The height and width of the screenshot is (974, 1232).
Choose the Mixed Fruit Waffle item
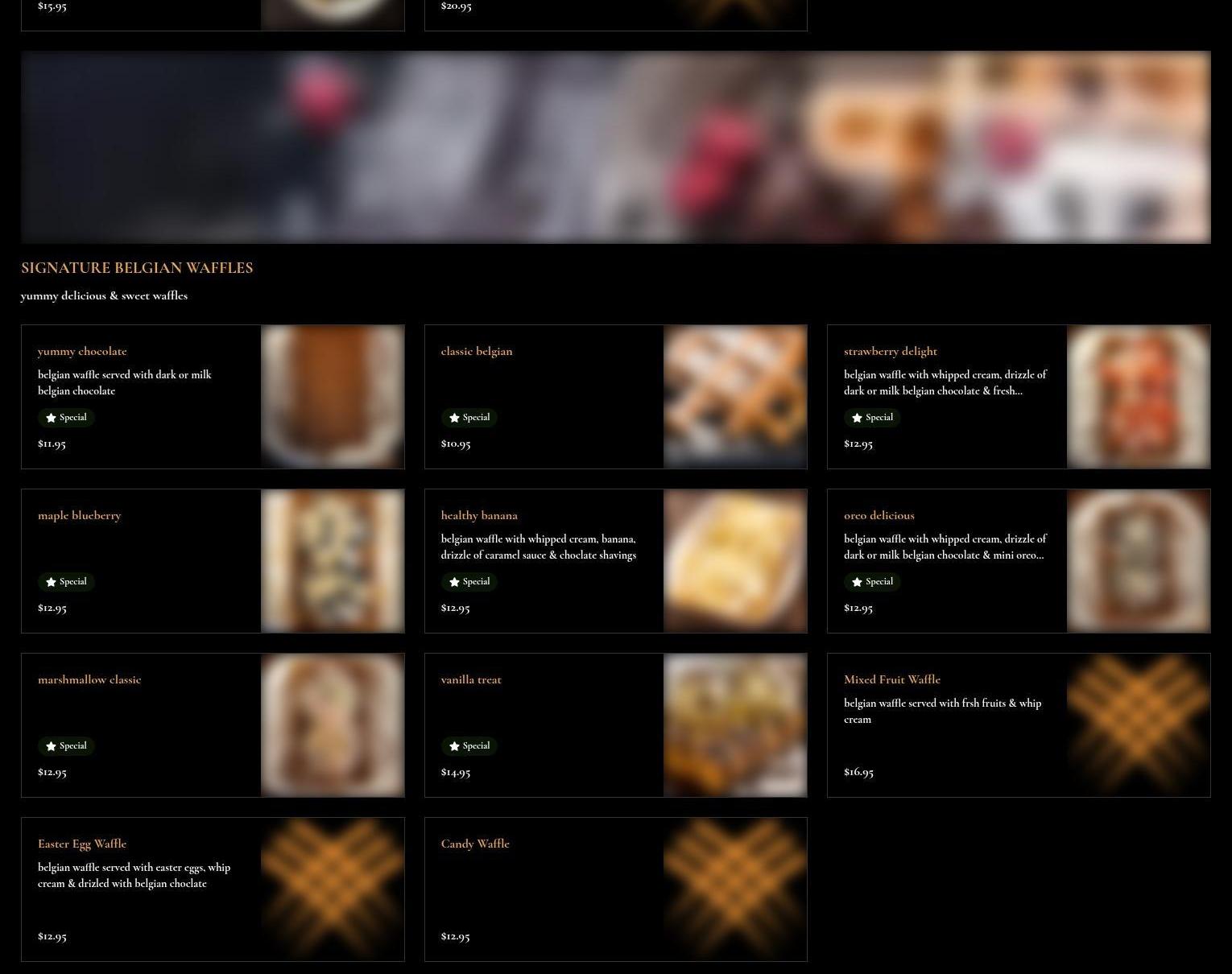(x=892, y=679)
